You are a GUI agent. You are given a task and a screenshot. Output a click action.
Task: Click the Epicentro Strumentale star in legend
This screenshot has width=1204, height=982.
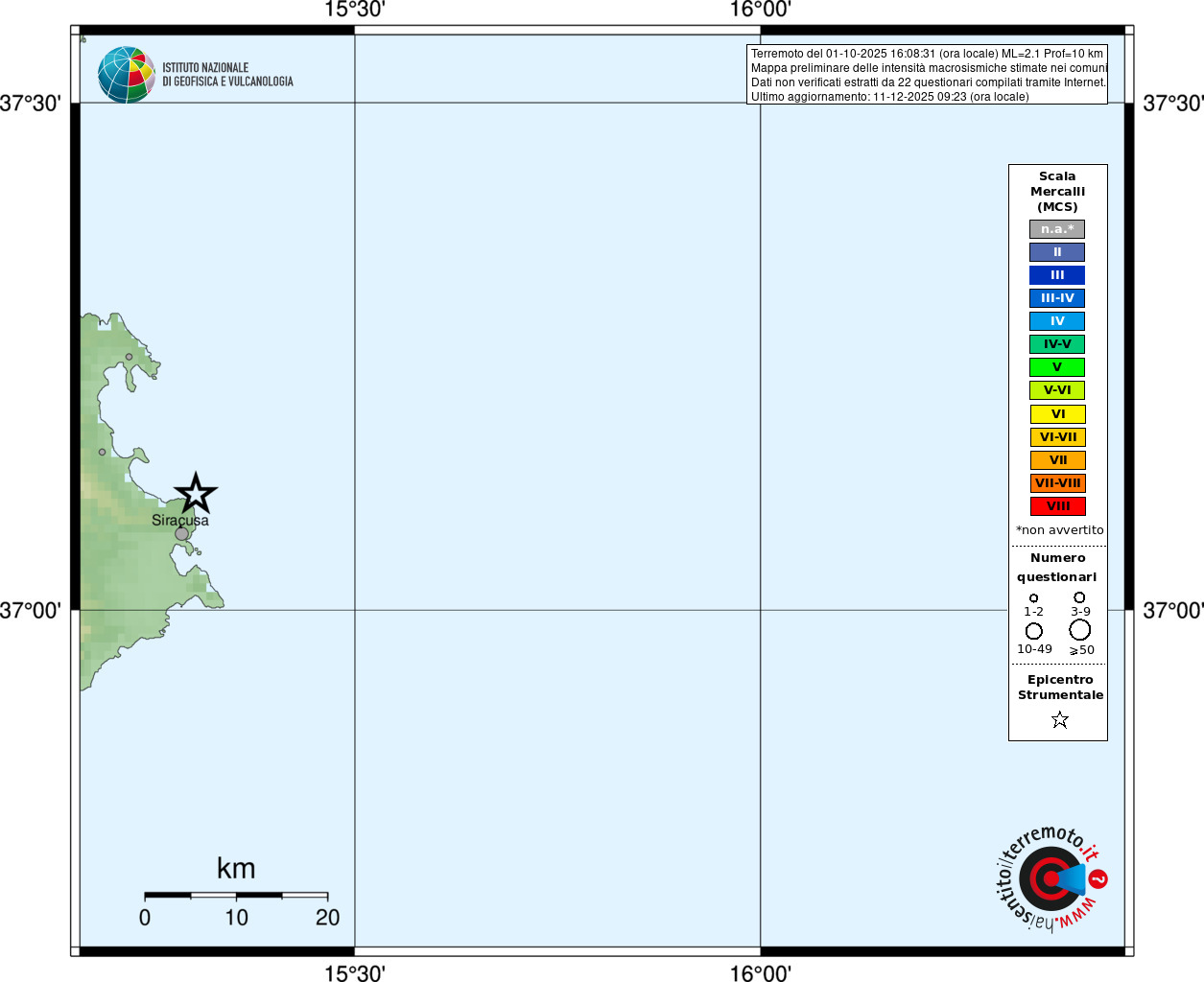pyautogui.click(x=1059, y=719)
